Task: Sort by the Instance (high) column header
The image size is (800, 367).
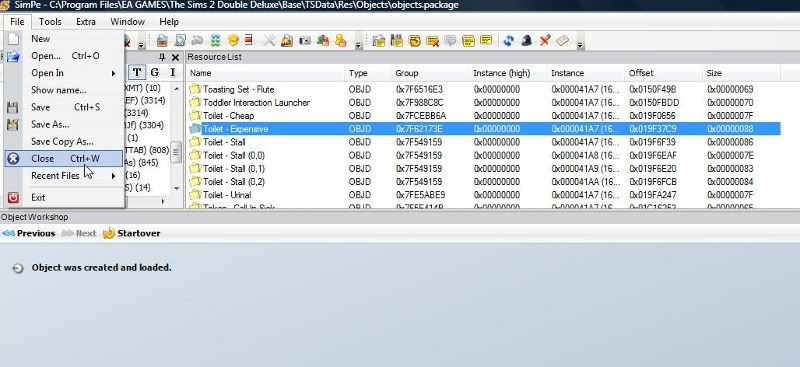Action: [x=507, y=73]
